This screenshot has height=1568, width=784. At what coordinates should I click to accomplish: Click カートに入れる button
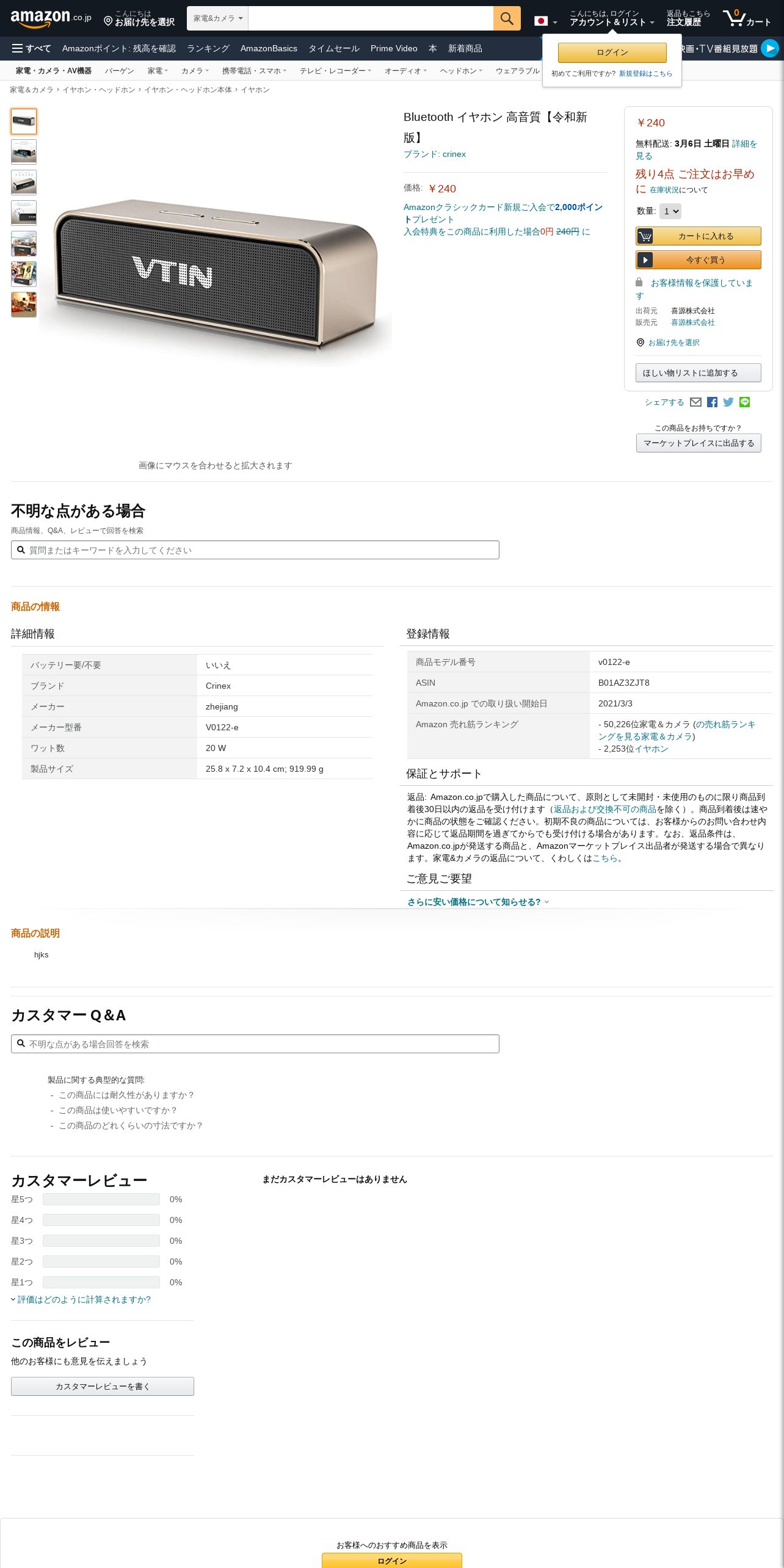[699, 236]
